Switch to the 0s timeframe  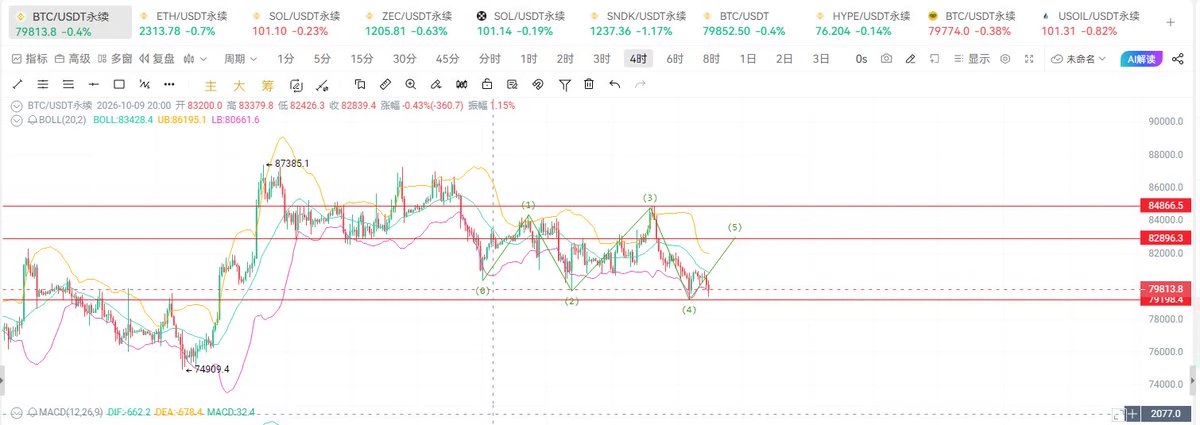[x=861, y=59]
